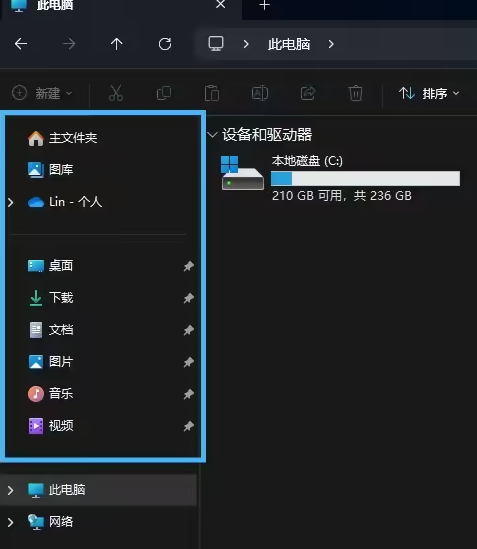Click the Copy toolbar icon
477x549 pixels.
point(164,93)
